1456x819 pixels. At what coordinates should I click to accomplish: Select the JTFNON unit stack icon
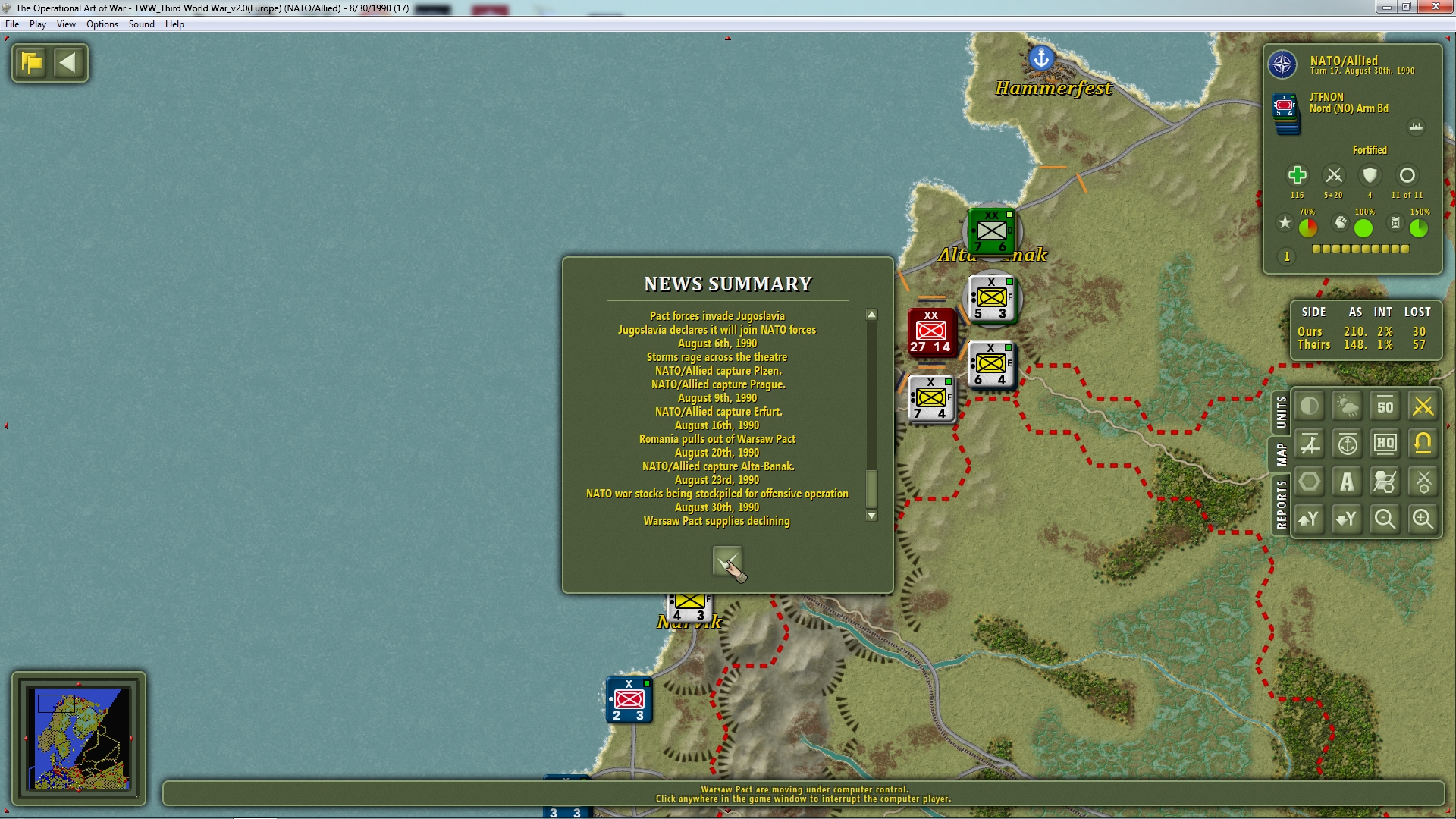point(1285,114)
